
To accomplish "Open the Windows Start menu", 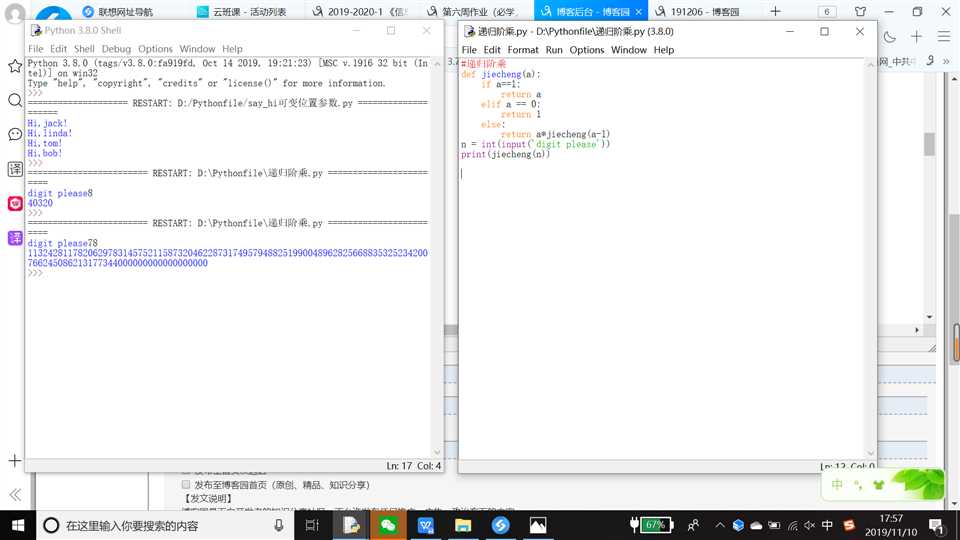I will [x=18, y=525].
